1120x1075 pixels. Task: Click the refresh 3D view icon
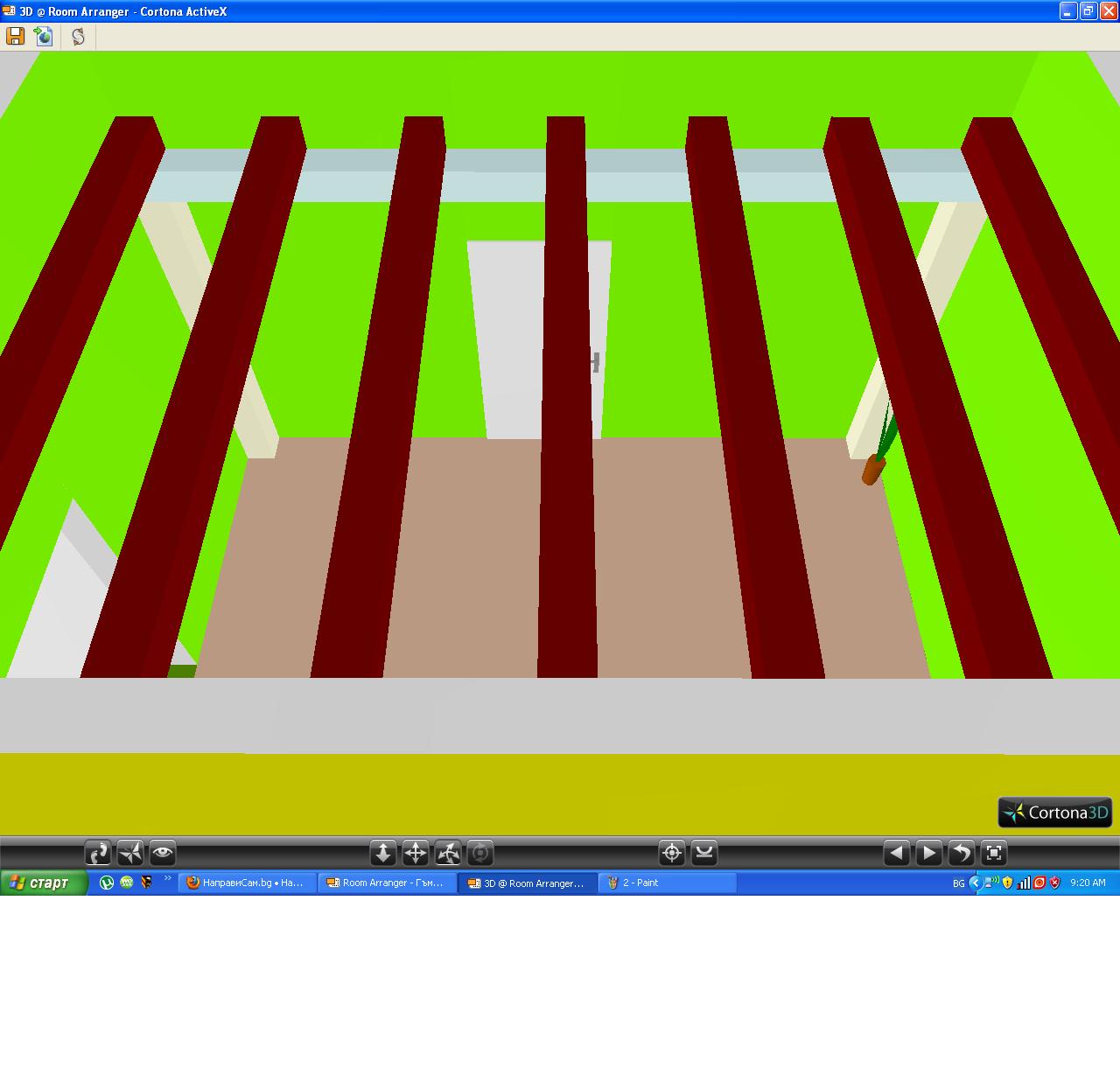tap(78, 36)
